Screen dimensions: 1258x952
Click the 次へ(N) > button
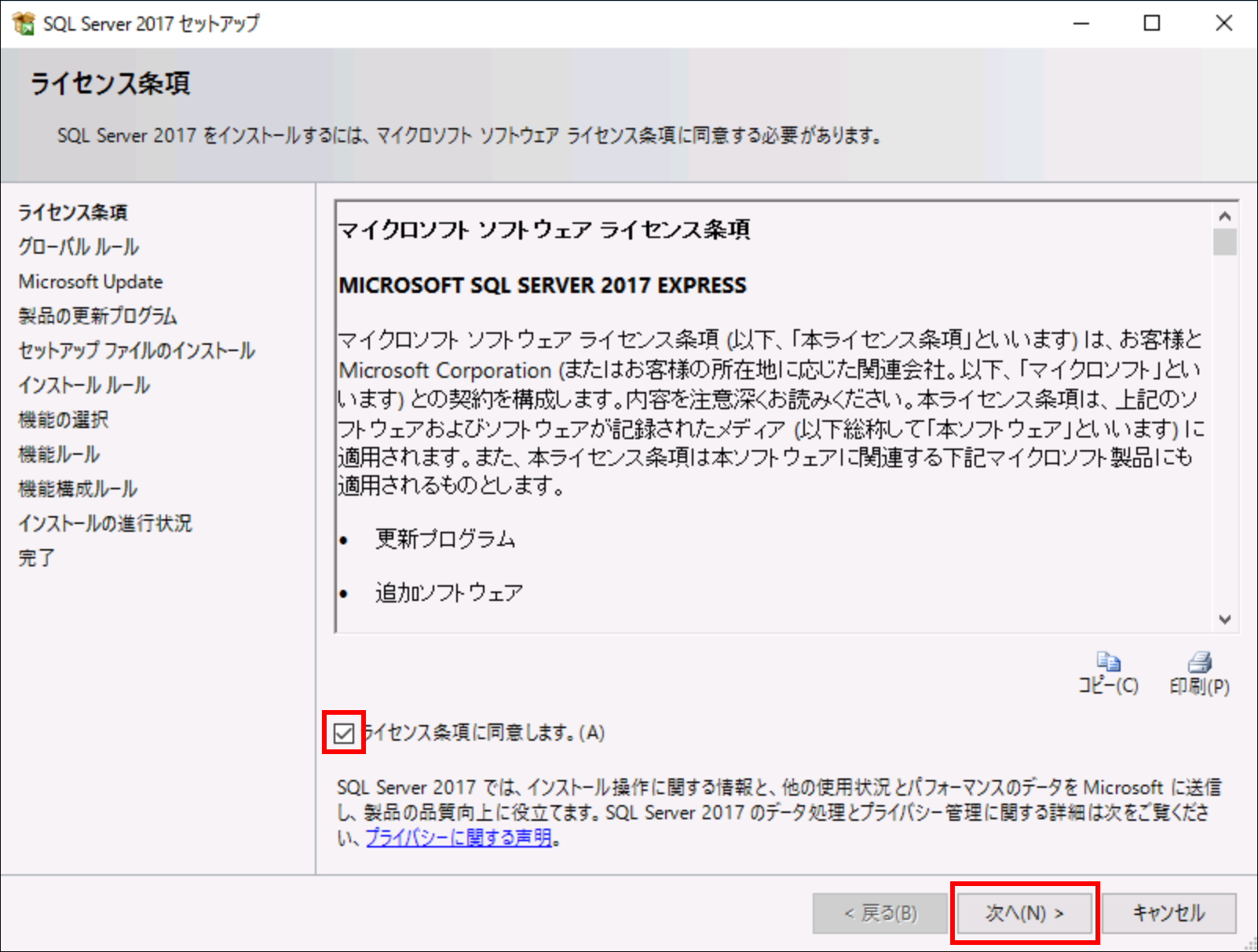click(1025, 913)
